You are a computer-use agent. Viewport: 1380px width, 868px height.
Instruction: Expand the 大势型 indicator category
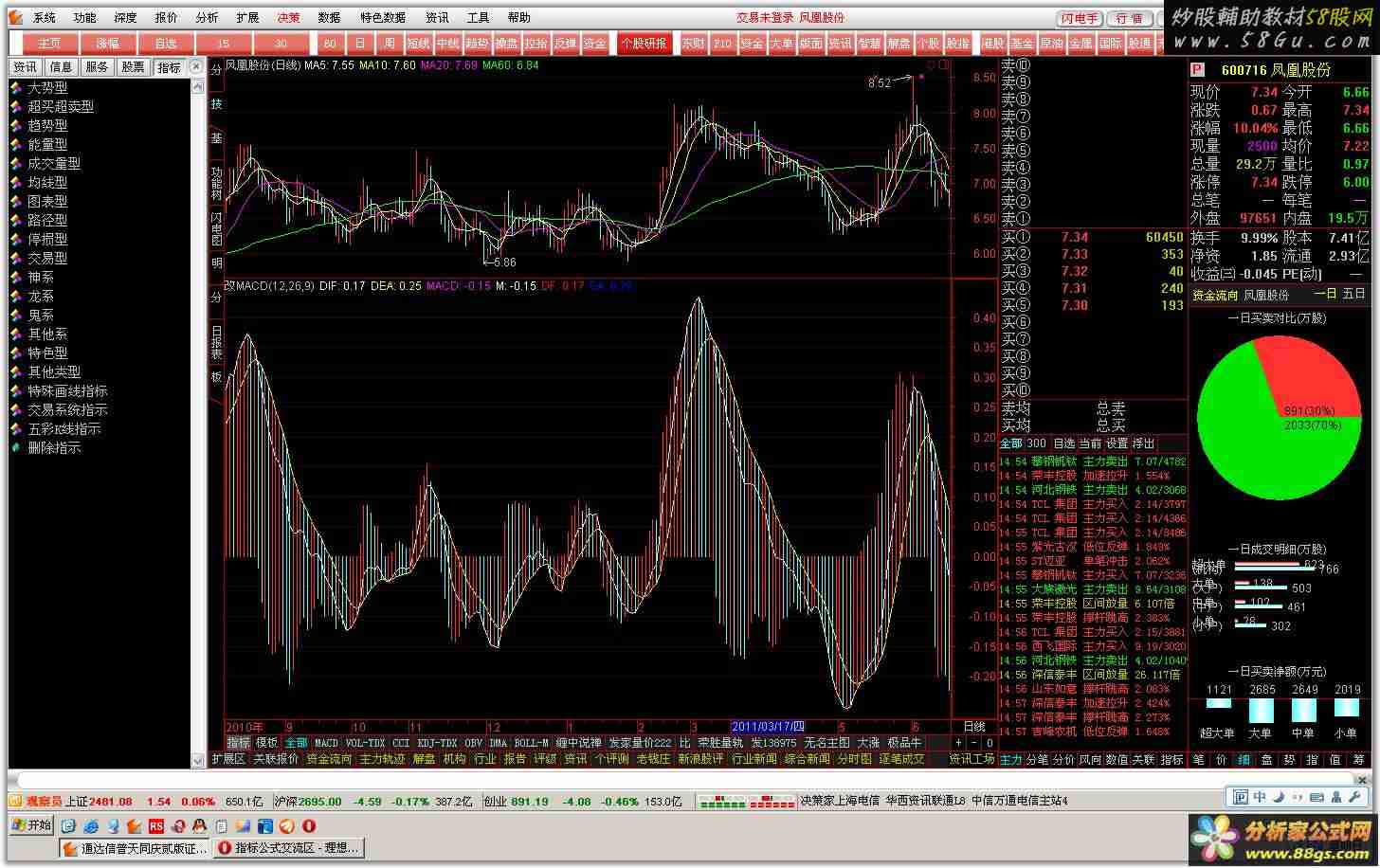coord(47,87)
